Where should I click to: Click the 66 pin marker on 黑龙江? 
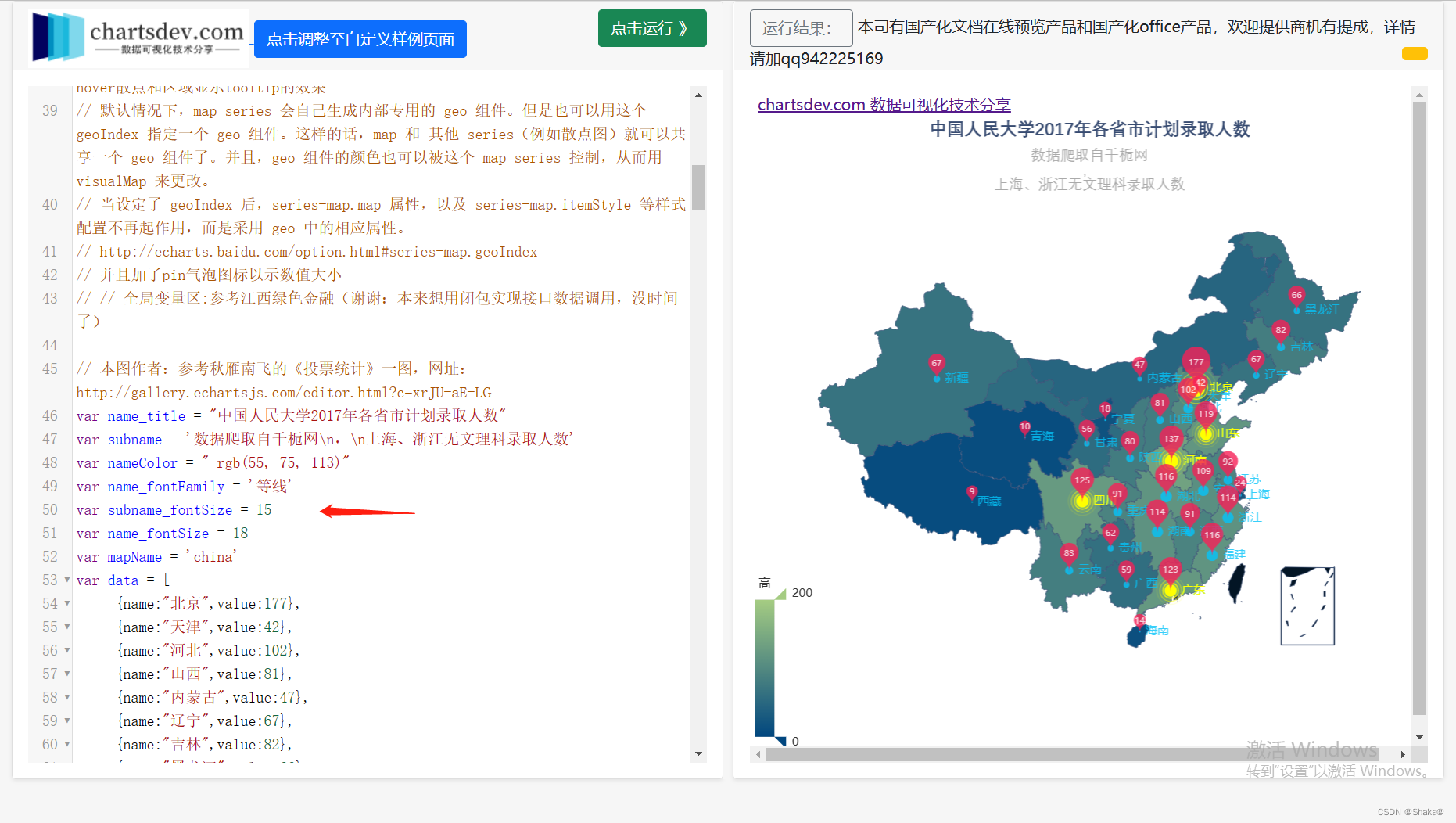1296,296
